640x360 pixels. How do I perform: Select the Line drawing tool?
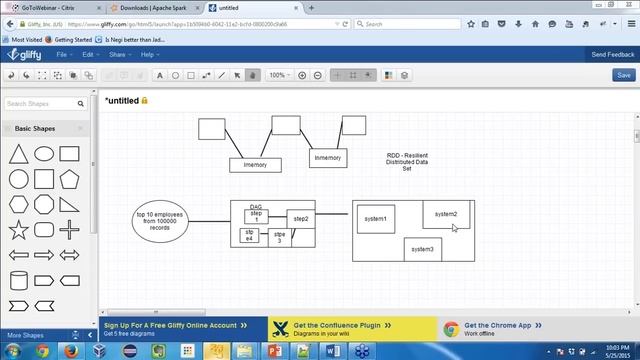click(x=222, y=76)
